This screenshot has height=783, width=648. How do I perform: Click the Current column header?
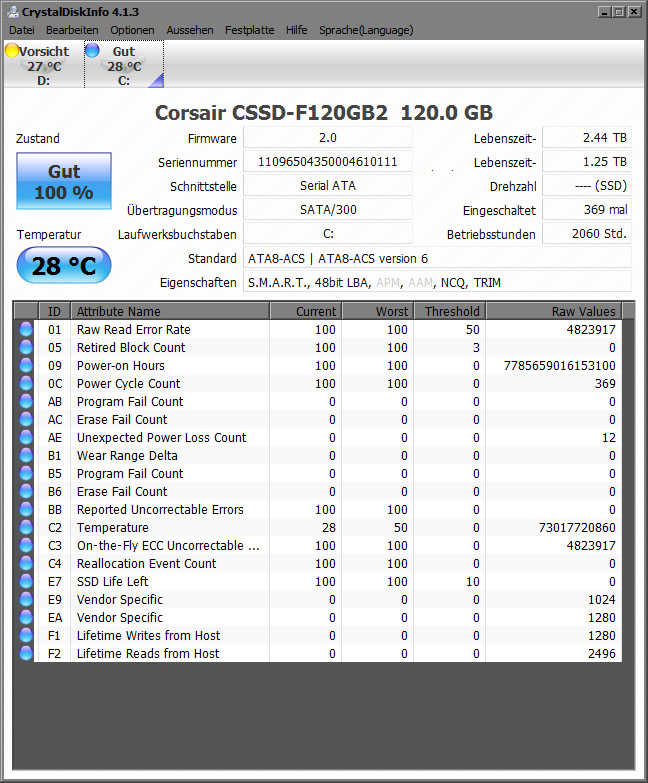(x=306, y=312)
